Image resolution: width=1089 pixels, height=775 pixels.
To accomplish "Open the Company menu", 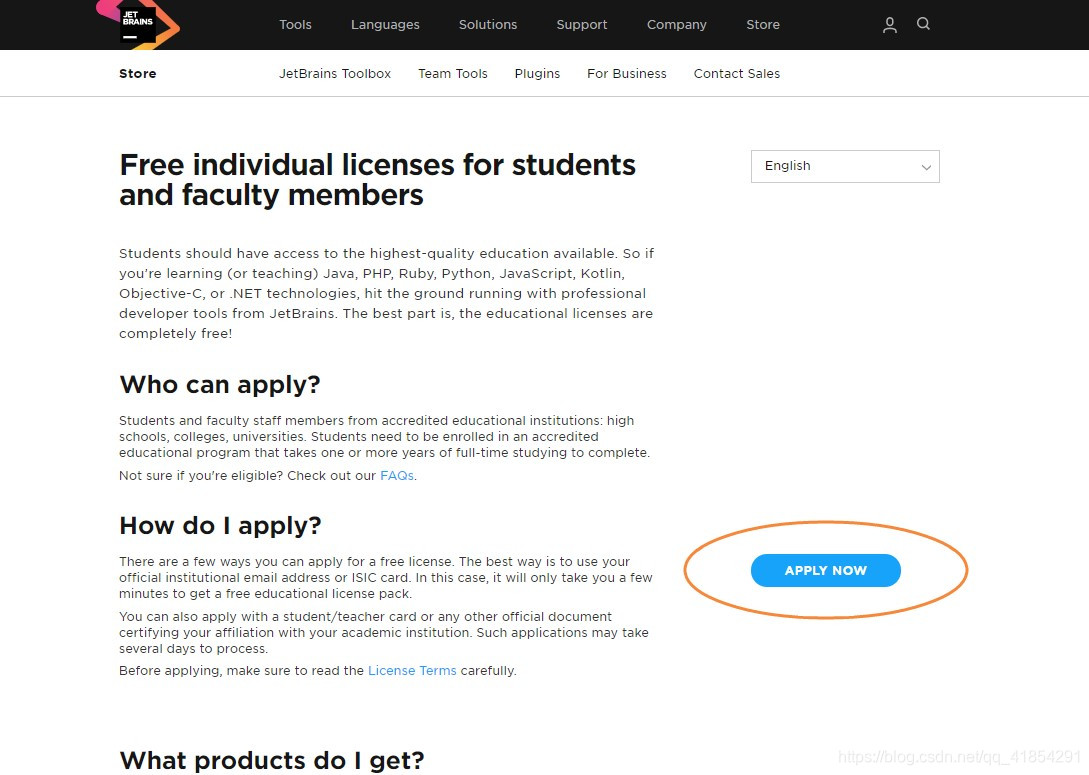I will (676, 25).
